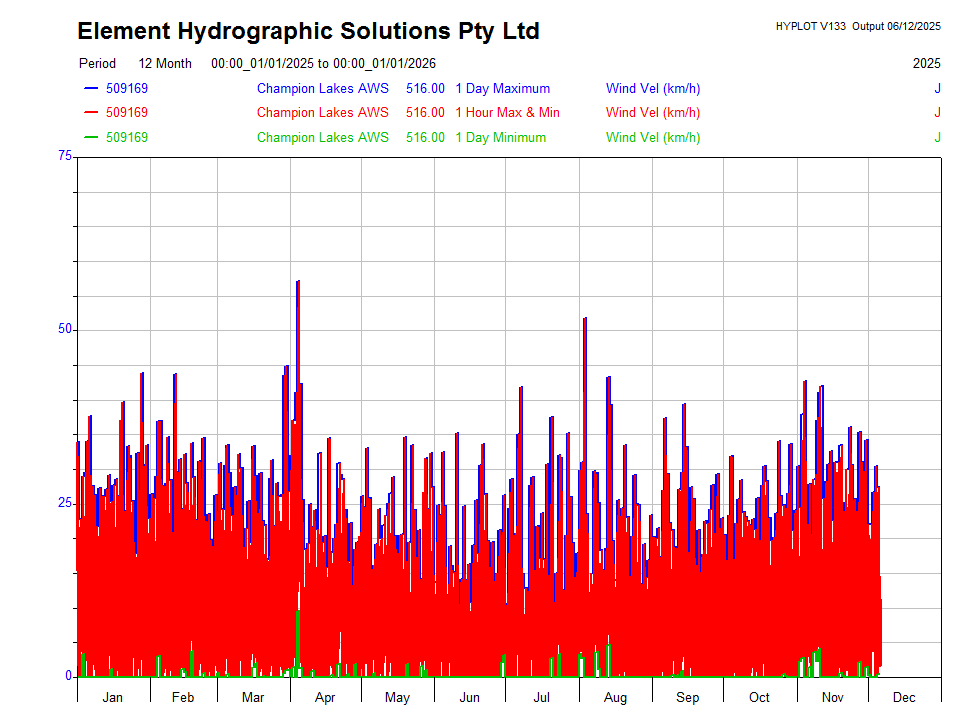Viewport: 968px width, 726px height.
Task: Click the Jan label on the time axis
Action: [112, 697]
